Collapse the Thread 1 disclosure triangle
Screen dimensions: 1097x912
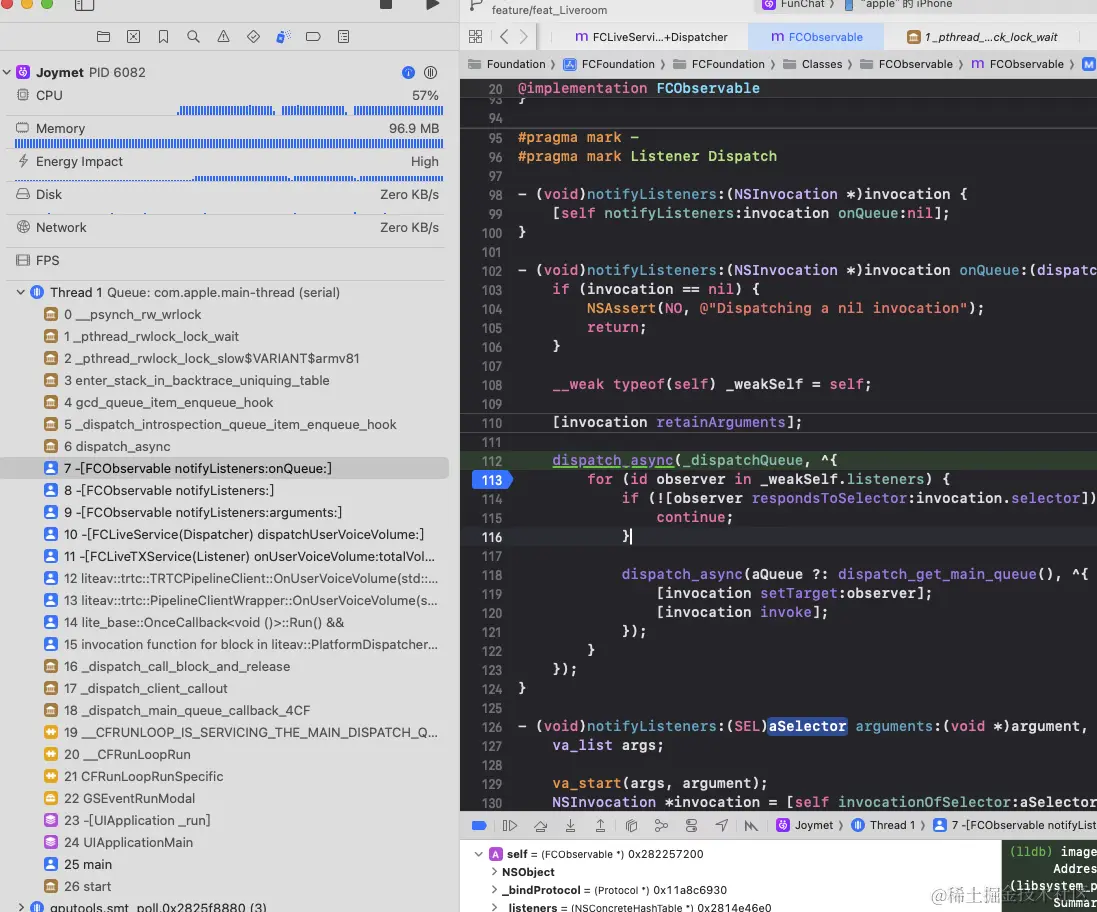(20, 293)
